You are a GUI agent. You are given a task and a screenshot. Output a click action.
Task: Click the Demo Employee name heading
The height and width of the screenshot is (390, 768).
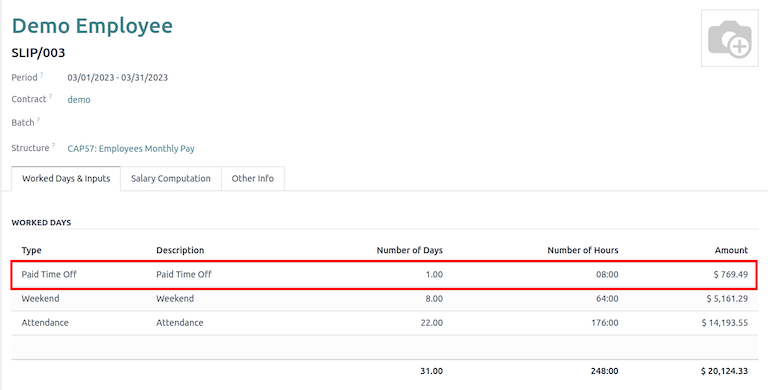[x=92, y=25]
